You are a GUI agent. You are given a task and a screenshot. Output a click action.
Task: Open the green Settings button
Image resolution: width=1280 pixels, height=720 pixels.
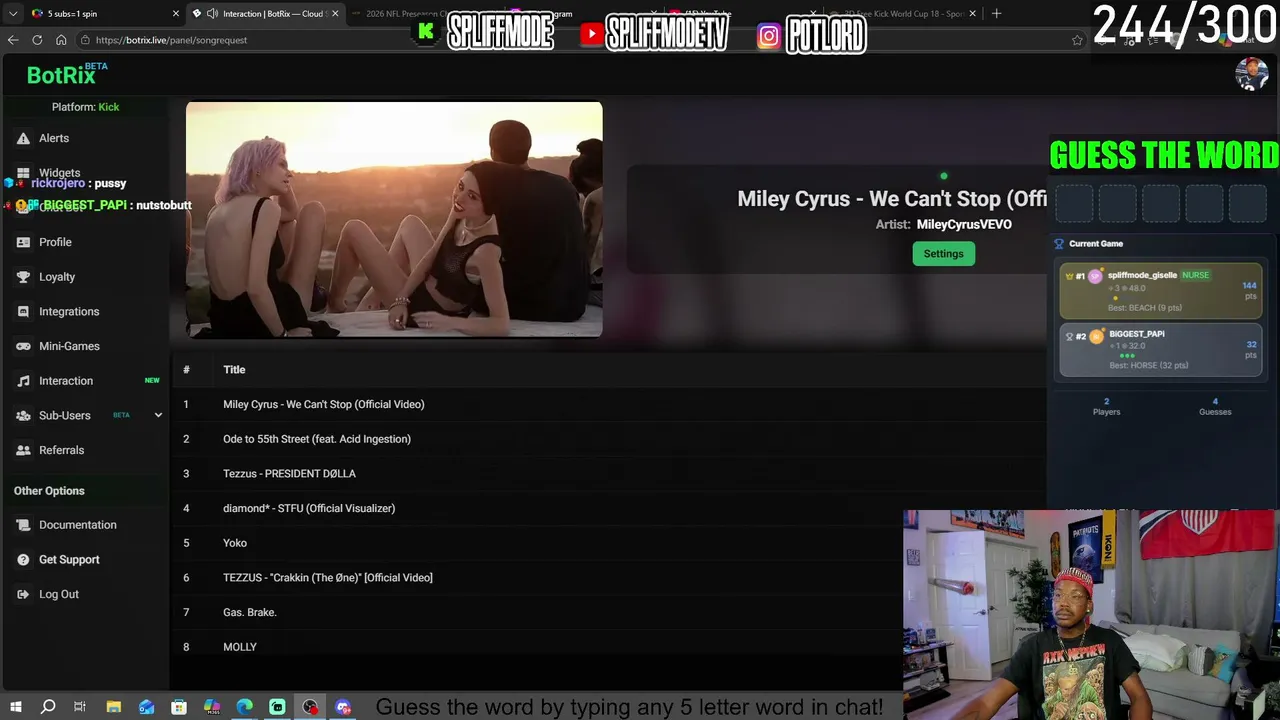tap(943, 254)
